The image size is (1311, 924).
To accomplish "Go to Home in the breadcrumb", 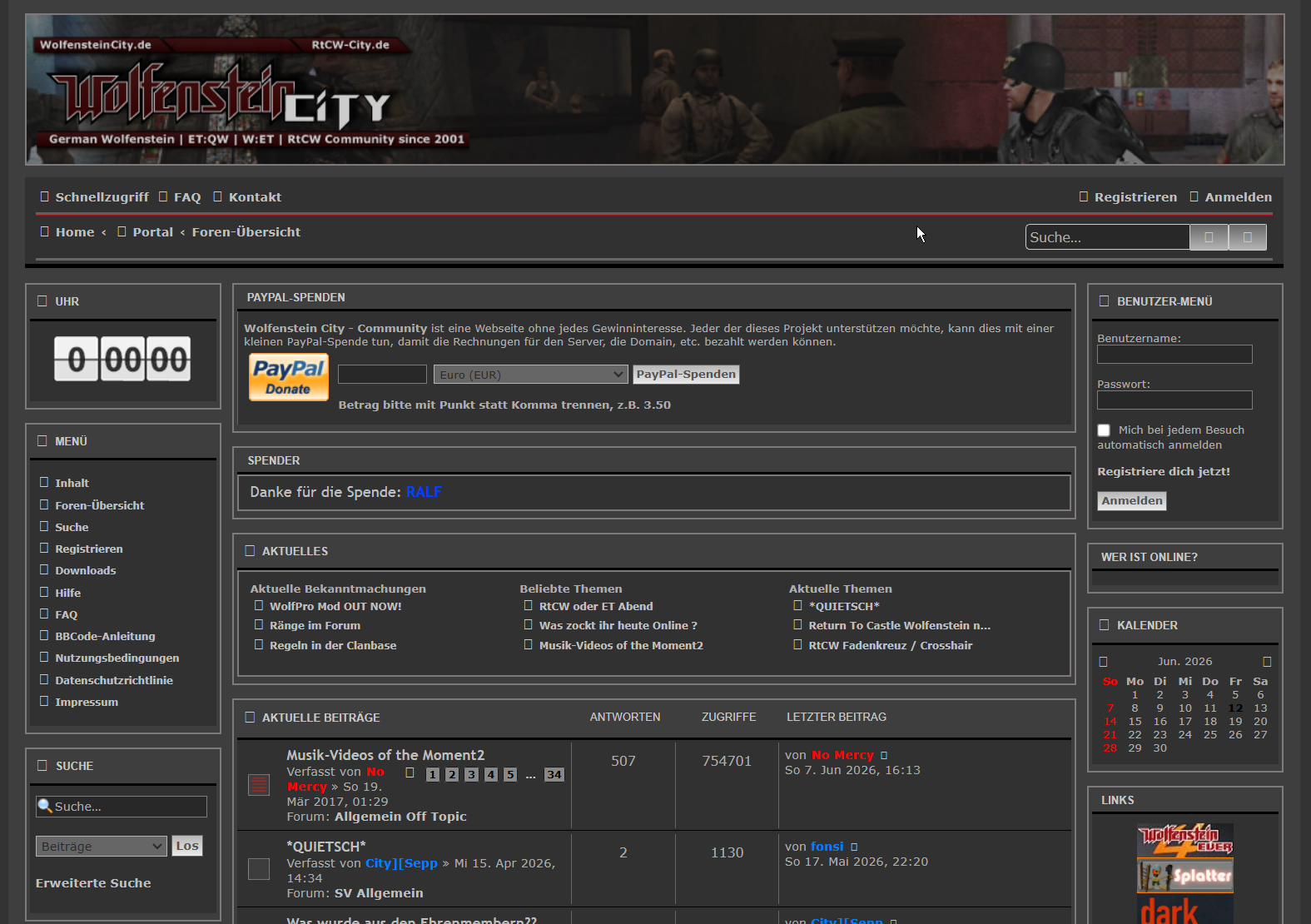I will 75,232.
